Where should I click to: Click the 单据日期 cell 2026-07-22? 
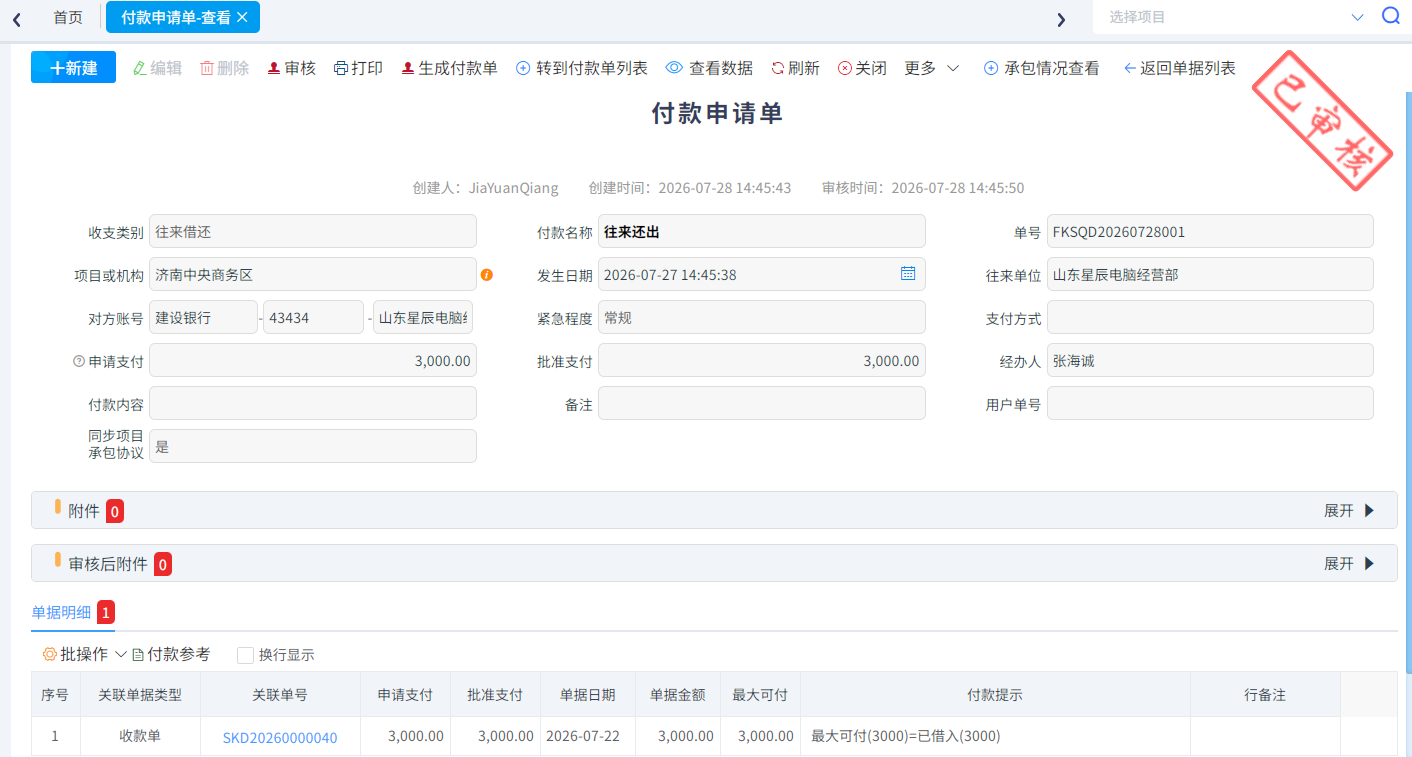pyautogui.click(x=583, y=737)
